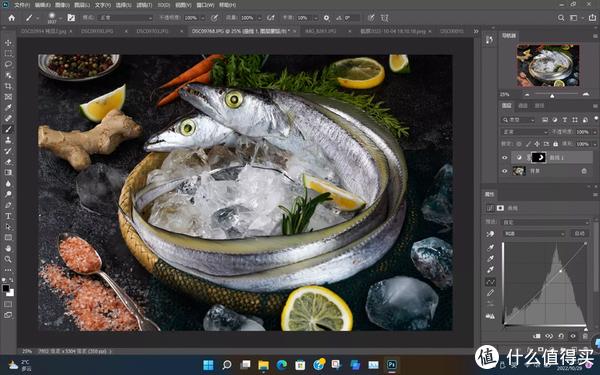Click the Navigator zoom slider handle
Viewport: 600px width, 375px height.
552,95
